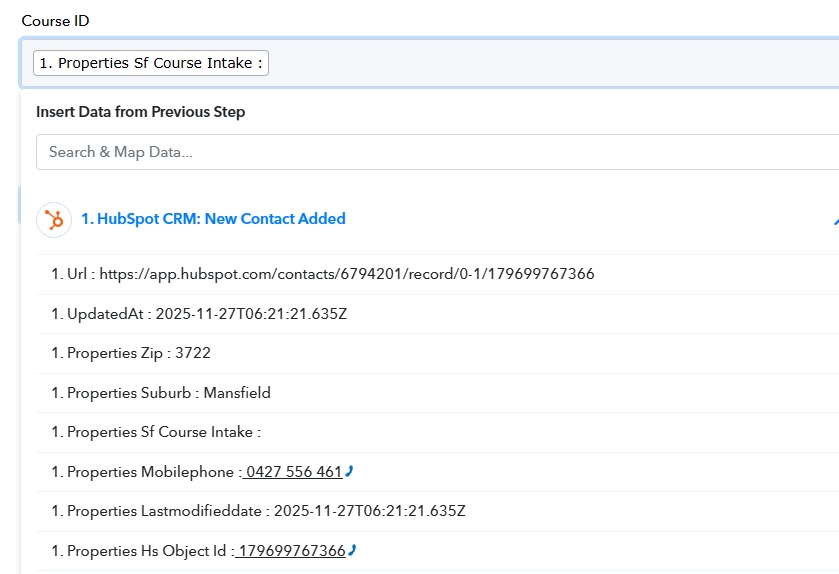839x574 pixels.
Task: Select the Properties Hs Object Id label
Action: pyautogui.click(x=141, y=551)
